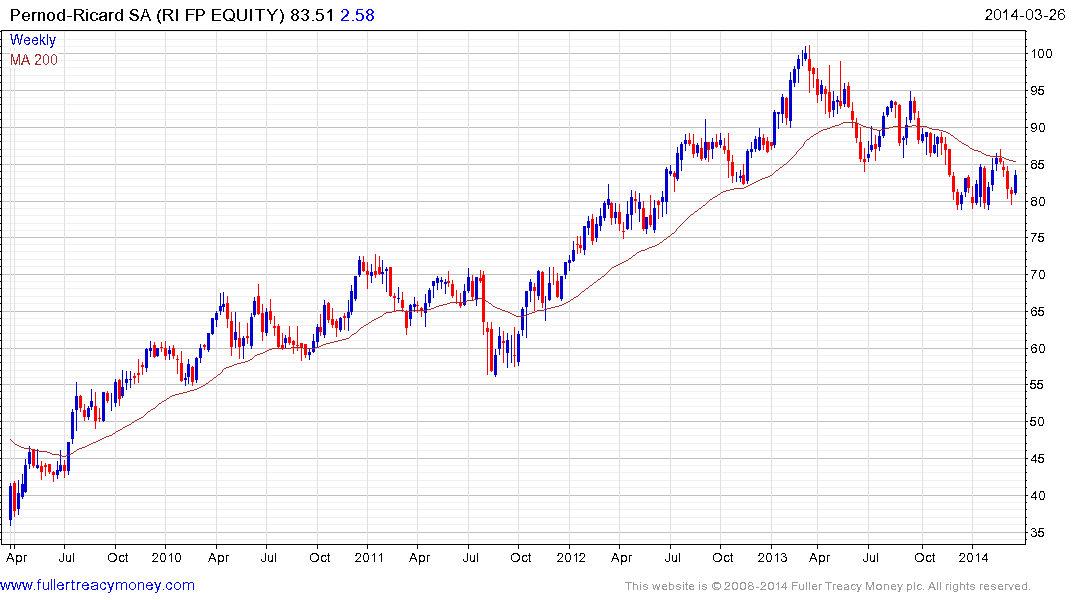Click the 80 price axis label
The height and width of the screenshot is (600, 1075).
point(1039,202)
